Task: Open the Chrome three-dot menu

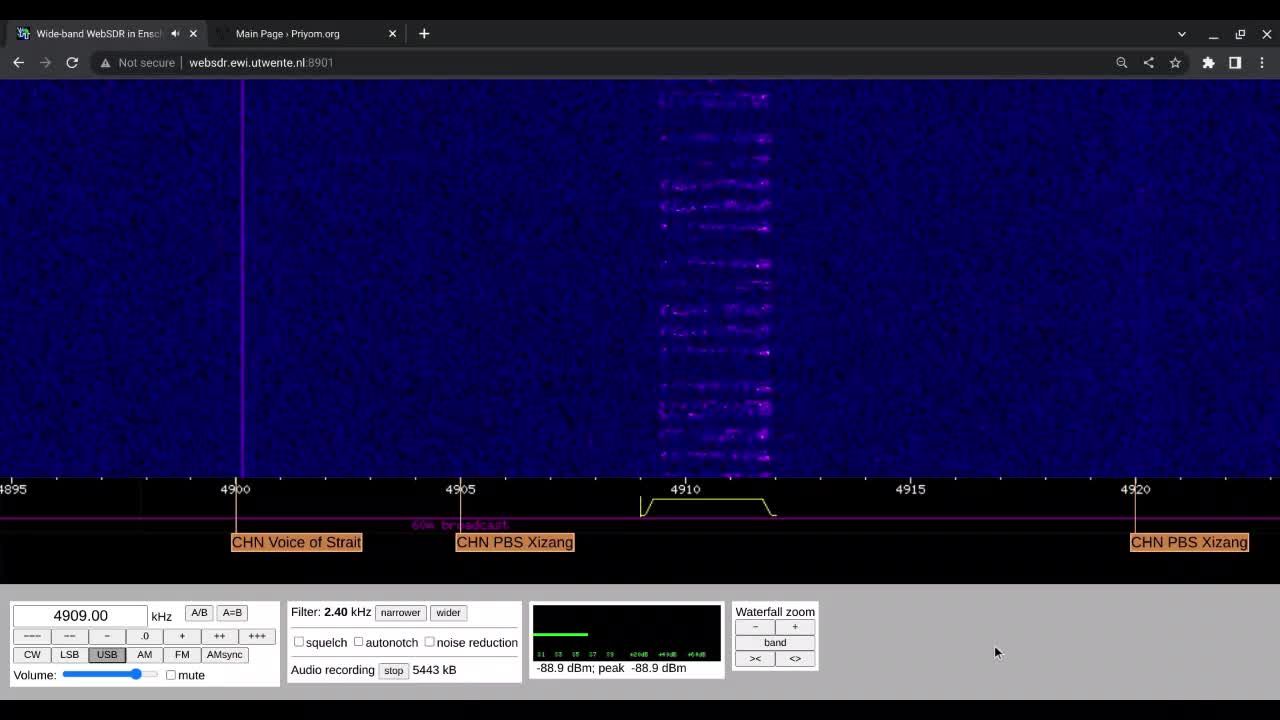Action: coord(1262,62)
